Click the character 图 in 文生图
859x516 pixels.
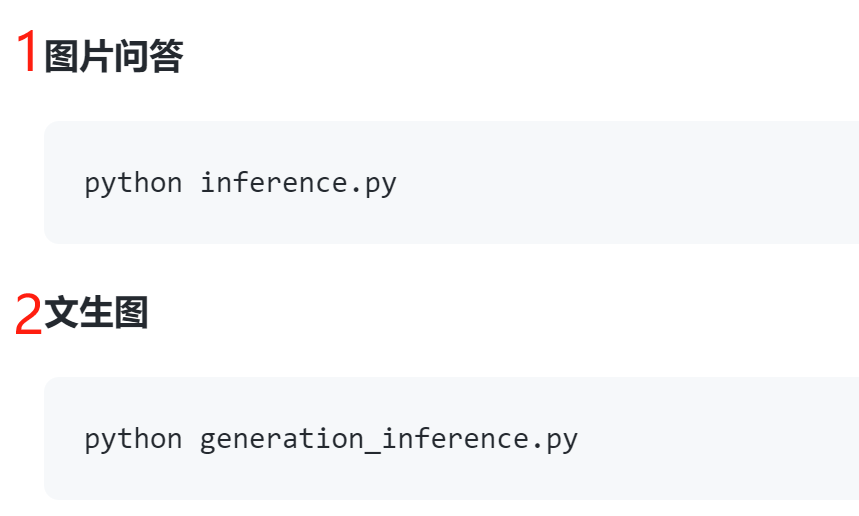click(x=131, y=312)
